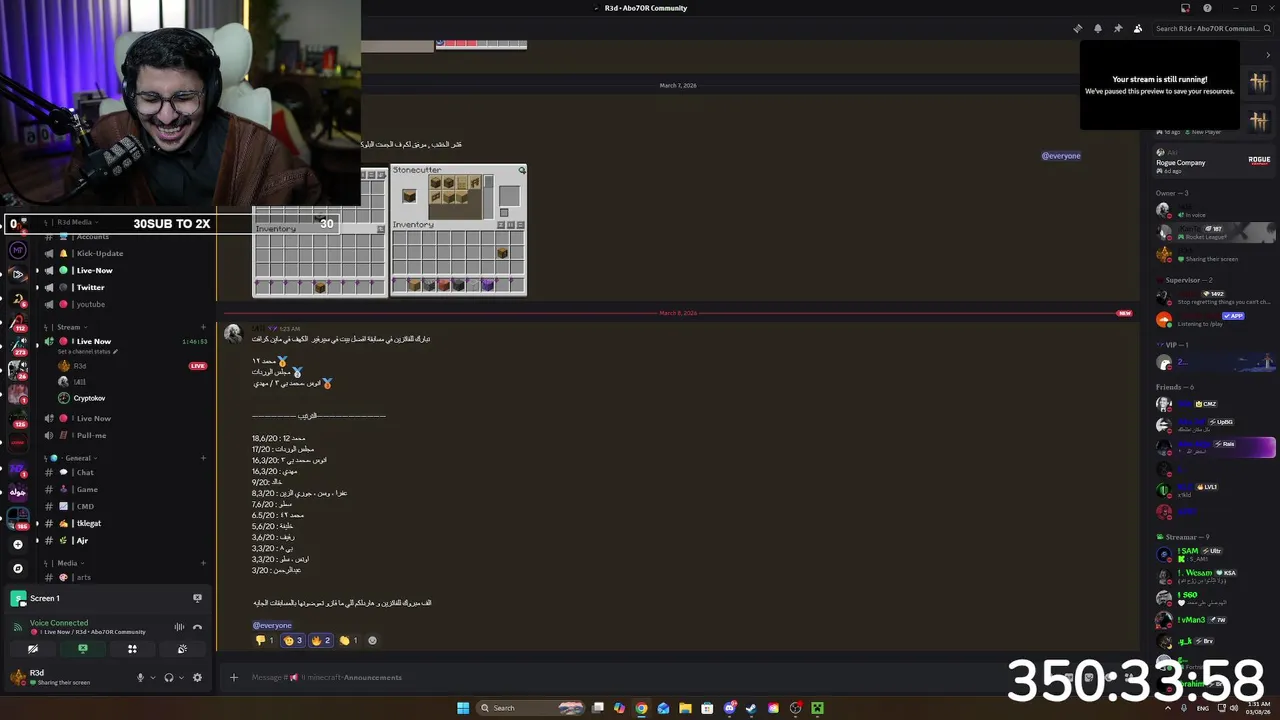Click the Windows taskbar Search box

530,708
